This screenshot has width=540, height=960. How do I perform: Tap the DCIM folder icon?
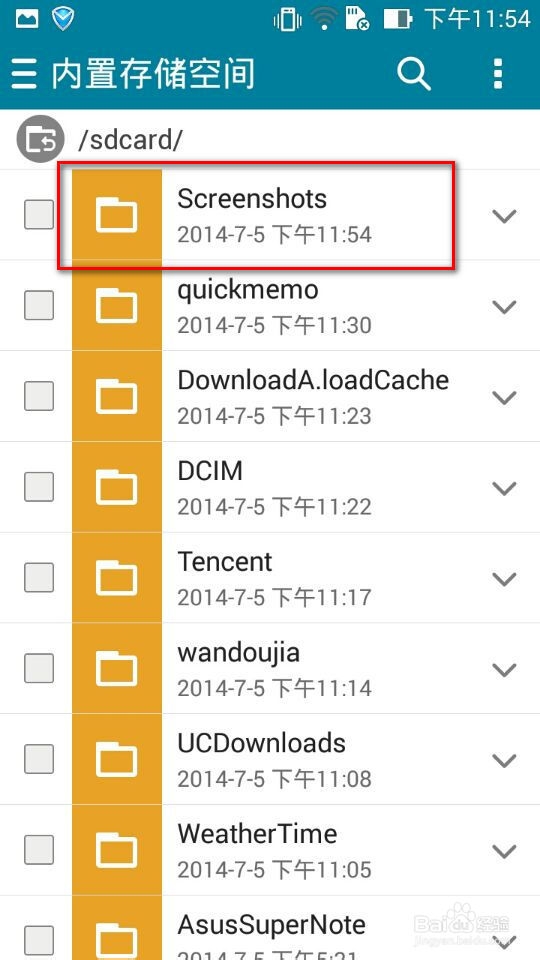[x=116, y=487]
